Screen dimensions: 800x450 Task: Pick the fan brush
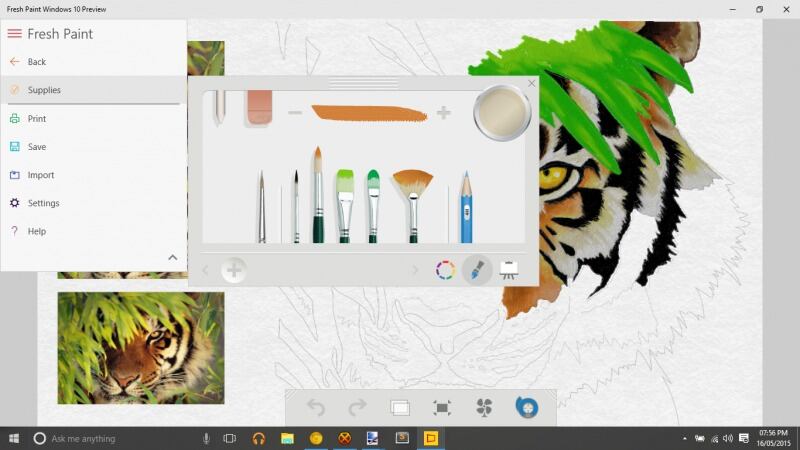[412, 203]
